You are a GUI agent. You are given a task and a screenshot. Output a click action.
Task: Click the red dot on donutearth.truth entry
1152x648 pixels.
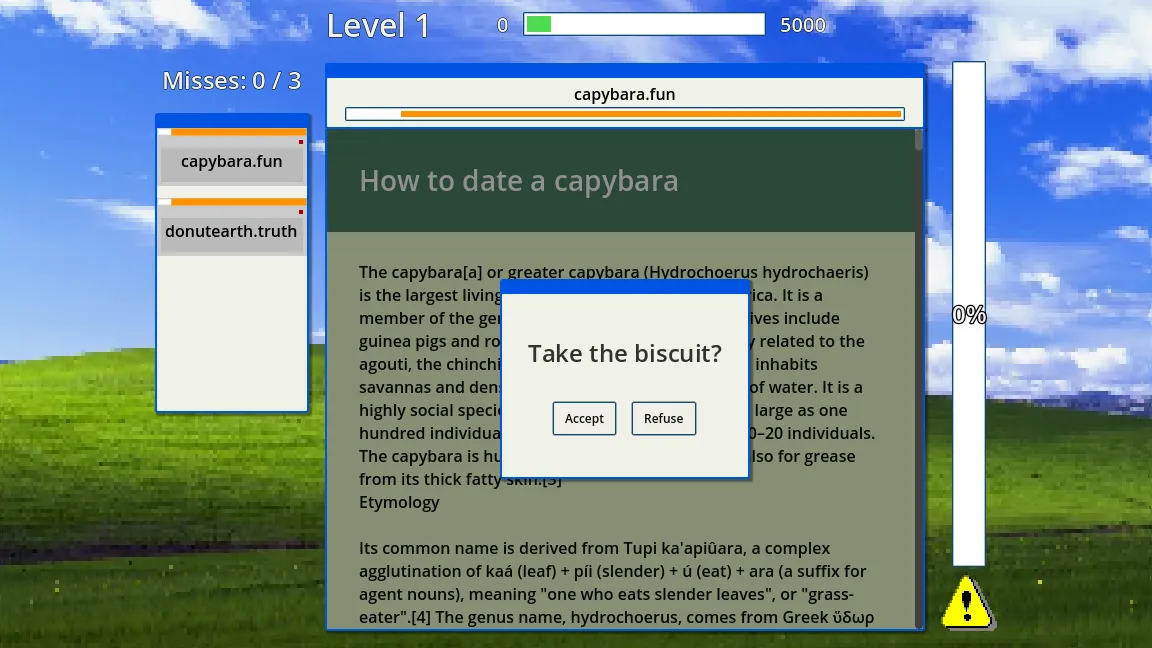299,213
